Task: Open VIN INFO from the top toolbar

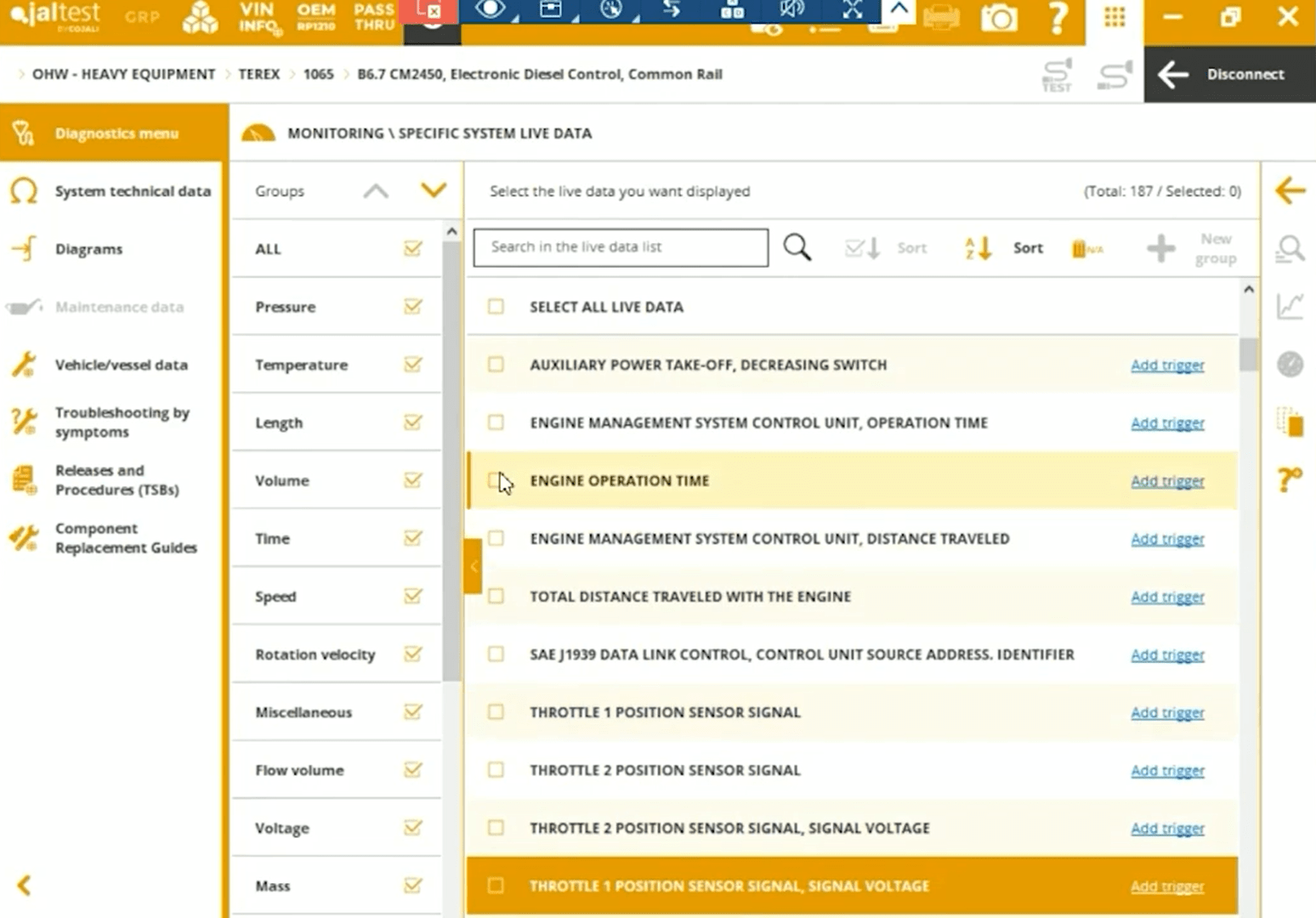Action: pyautogui.click(x=259, y=17)
